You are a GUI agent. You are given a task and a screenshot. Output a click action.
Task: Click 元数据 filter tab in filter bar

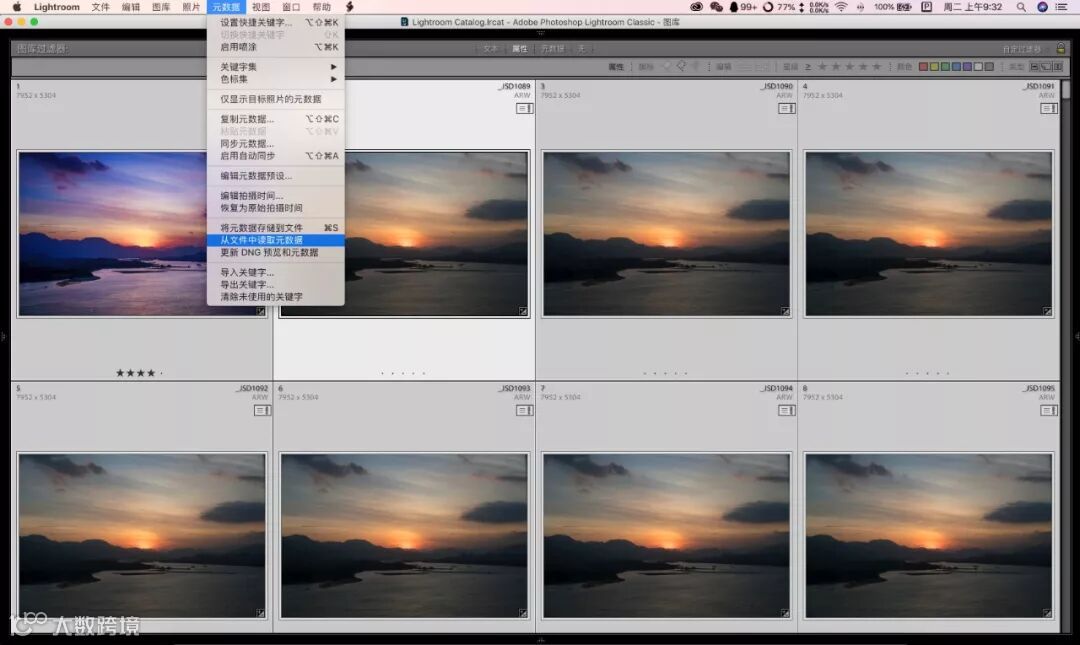(x=552, y=49)
